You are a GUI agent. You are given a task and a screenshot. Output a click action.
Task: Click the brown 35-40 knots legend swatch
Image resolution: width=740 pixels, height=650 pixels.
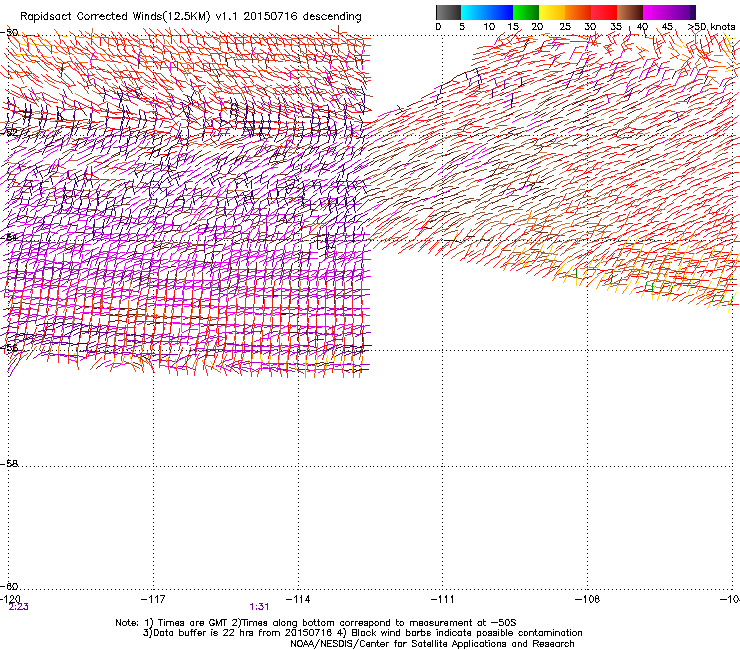(630, 12)
